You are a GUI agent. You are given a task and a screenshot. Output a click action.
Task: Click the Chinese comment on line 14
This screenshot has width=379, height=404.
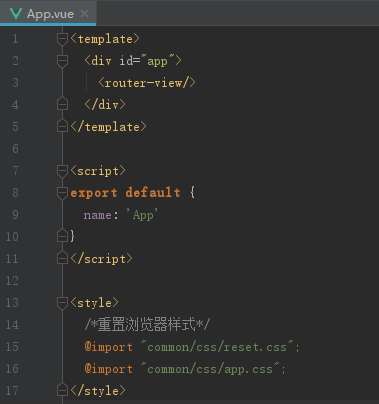coord(147,324)
